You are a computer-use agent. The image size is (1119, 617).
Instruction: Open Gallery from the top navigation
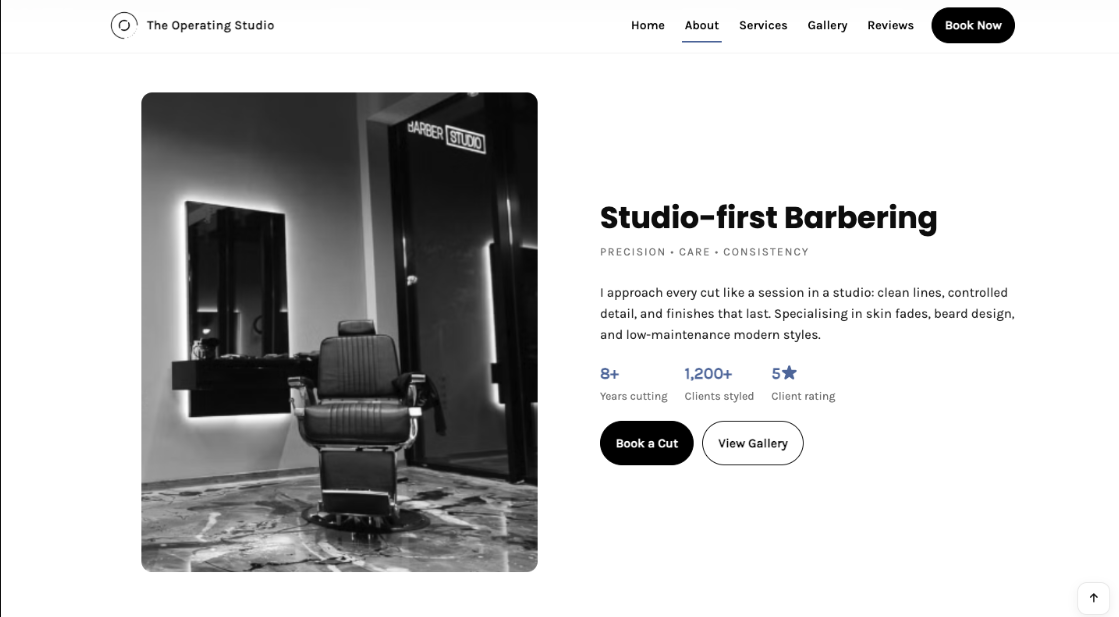827,25
